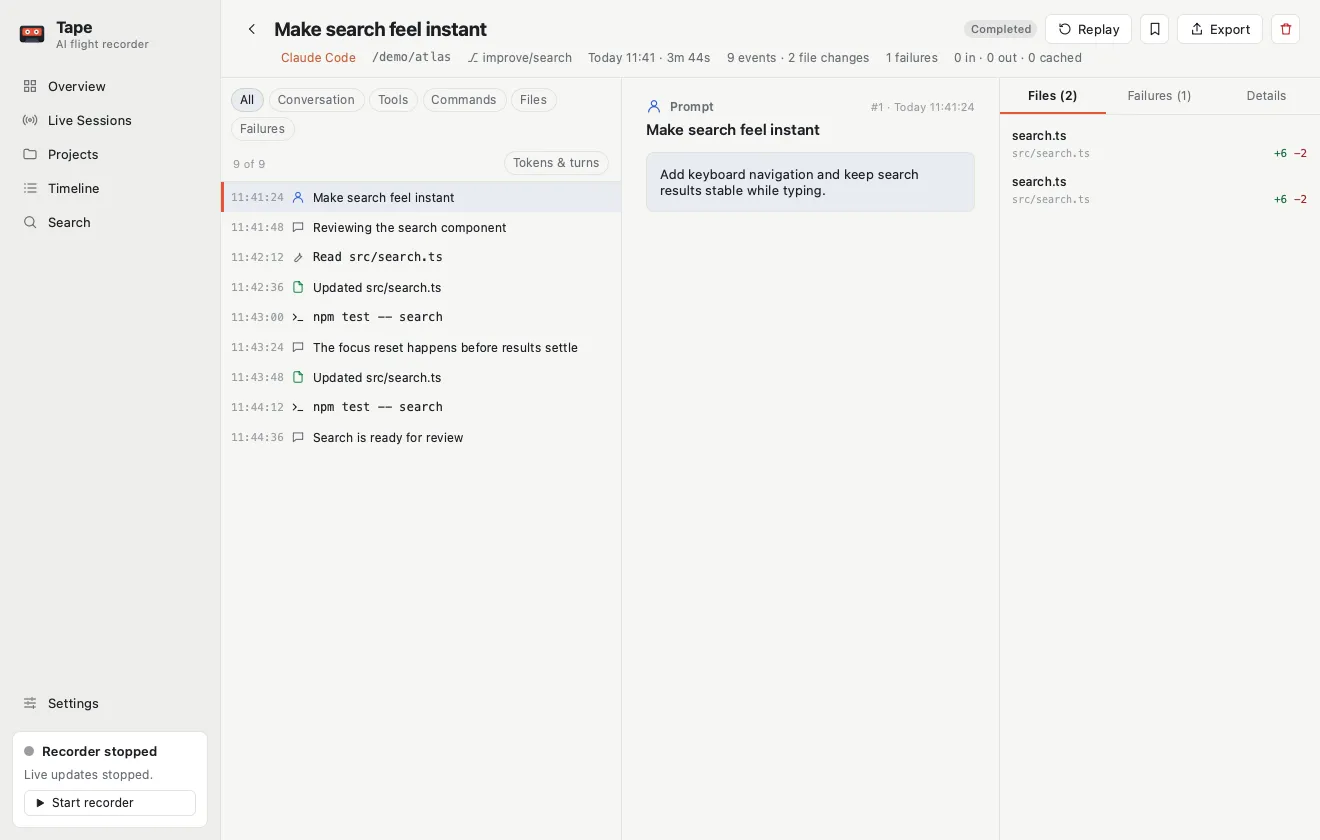Start the recorder
This screenshot has width=1320, height=840.
(x=110, y=803)
